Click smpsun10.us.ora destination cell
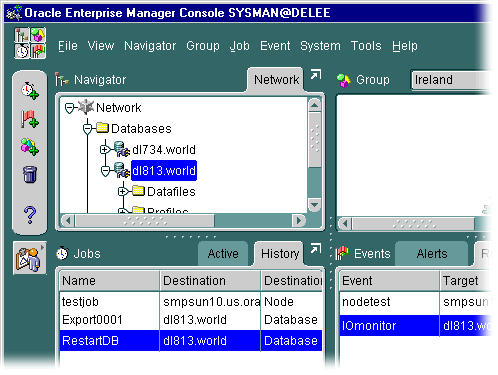 (211, 302)
